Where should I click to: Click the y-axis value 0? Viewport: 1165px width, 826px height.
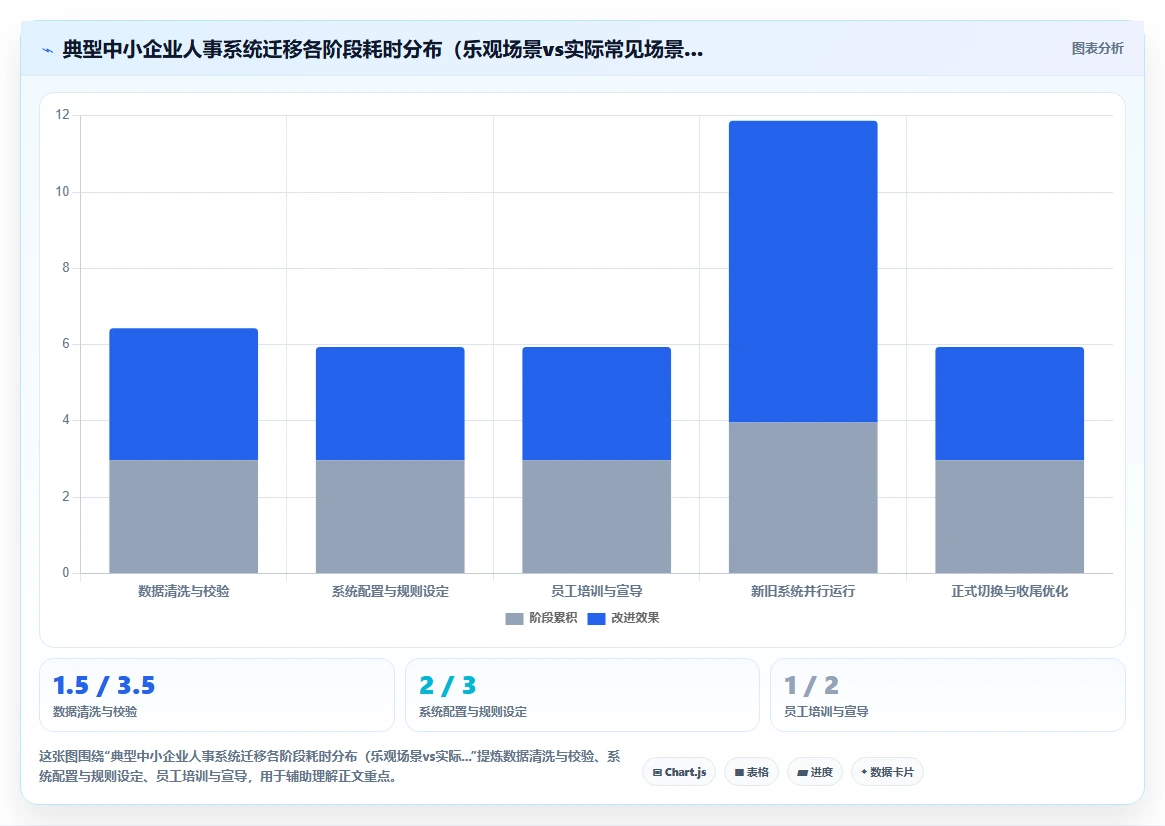pyautogui.click(x=66, y=573)
